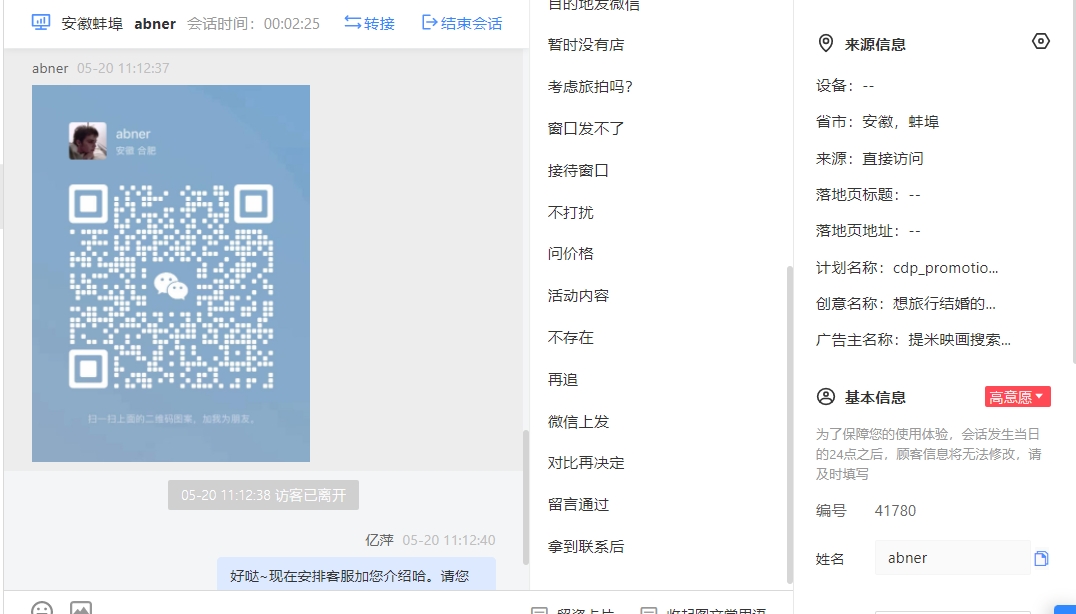Viewport: 1076px width, 614px height.
Task: Select the quick reply 问价格
Action: click(571, 254)
